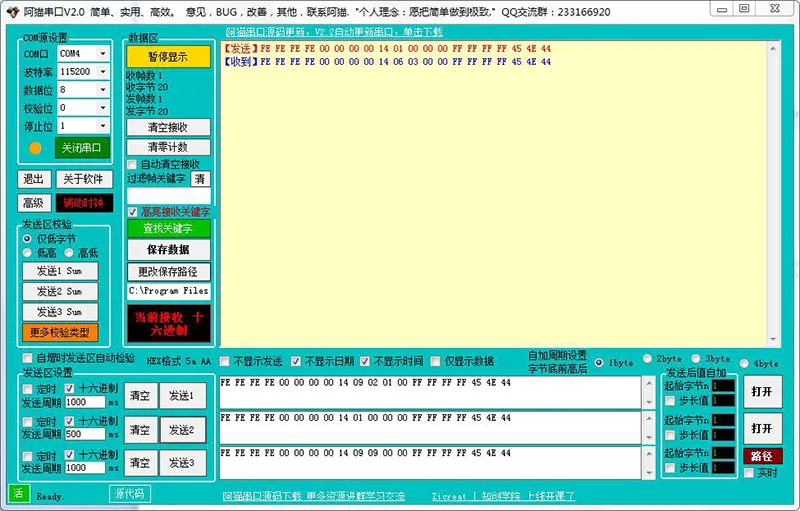Screen dimensions: 800x511
Task: Select the 4byte radio option
Action: coord(744,363)
